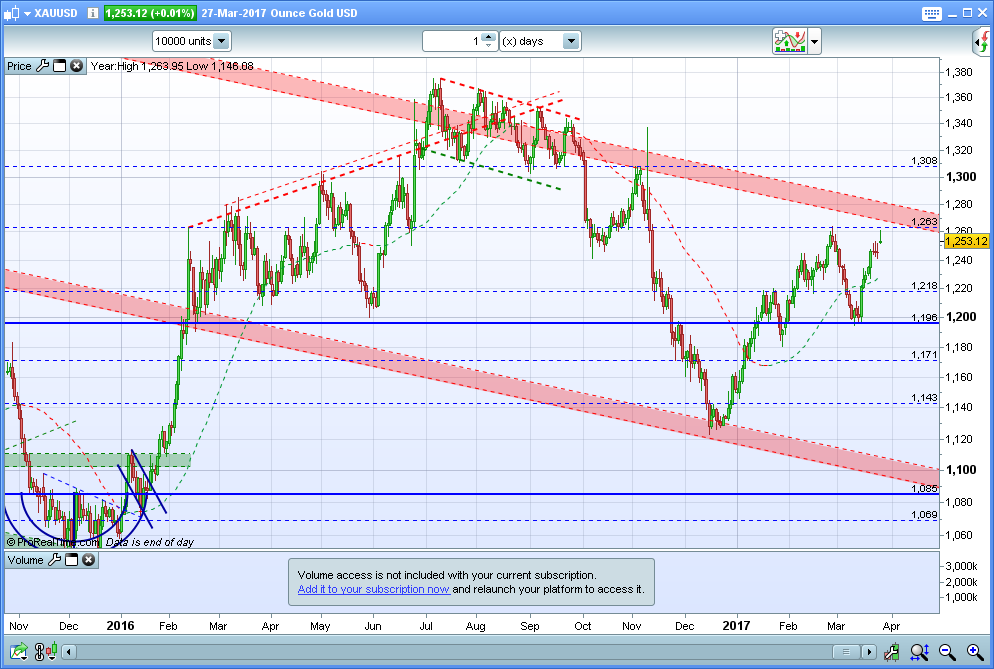Decrease the timeframe number with down stepper
This screenshot has width=994, height=669.
click(x=488, y=46)
